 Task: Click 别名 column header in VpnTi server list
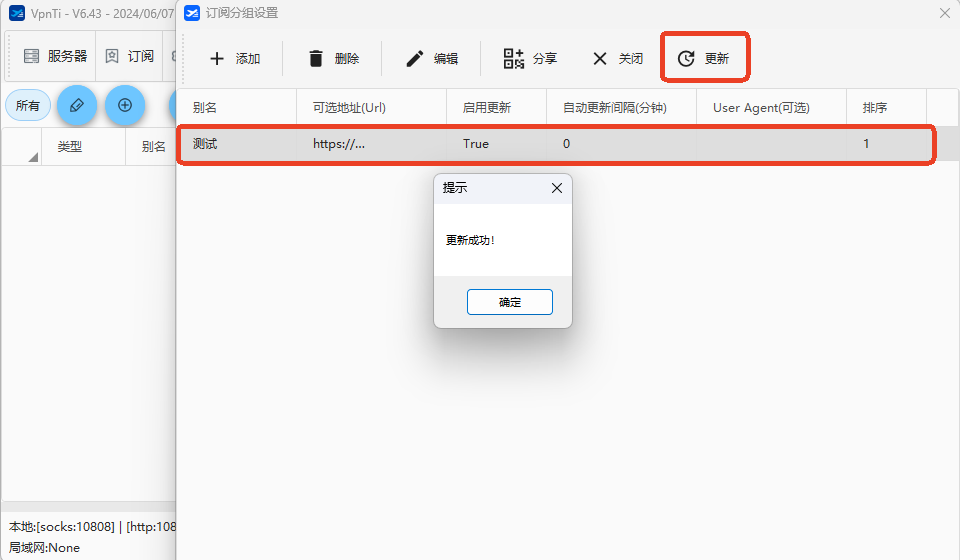coord(153,147)
